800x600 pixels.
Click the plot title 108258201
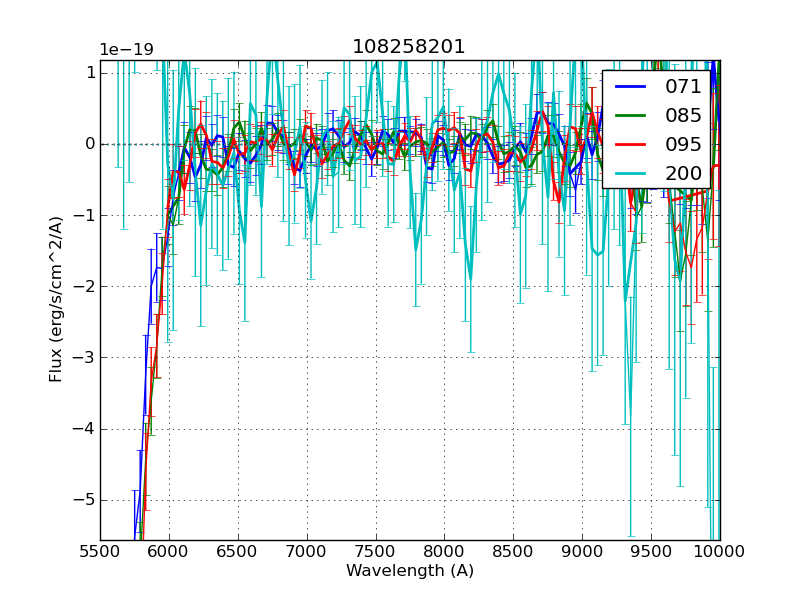click(x=409, y=47)
